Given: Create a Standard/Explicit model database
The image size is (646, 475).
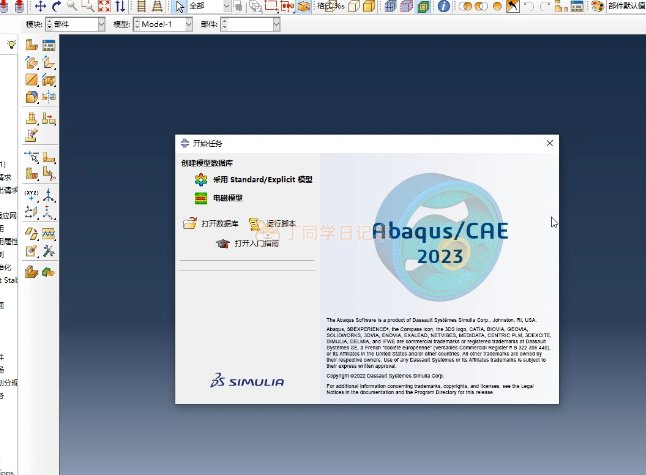Looking at the screenshot, I should [x=255, y=179].
